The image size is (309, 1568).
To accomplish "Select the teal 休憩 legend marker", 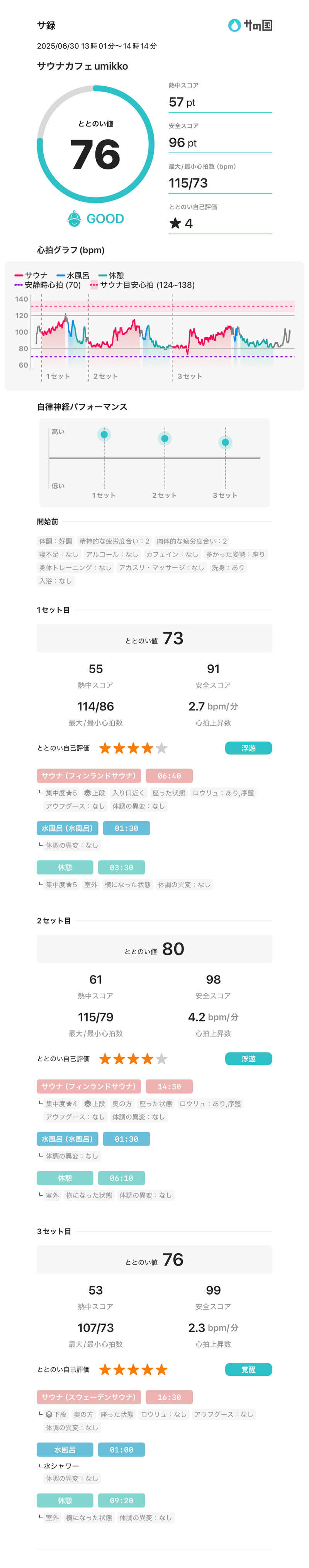I will 103,276.
